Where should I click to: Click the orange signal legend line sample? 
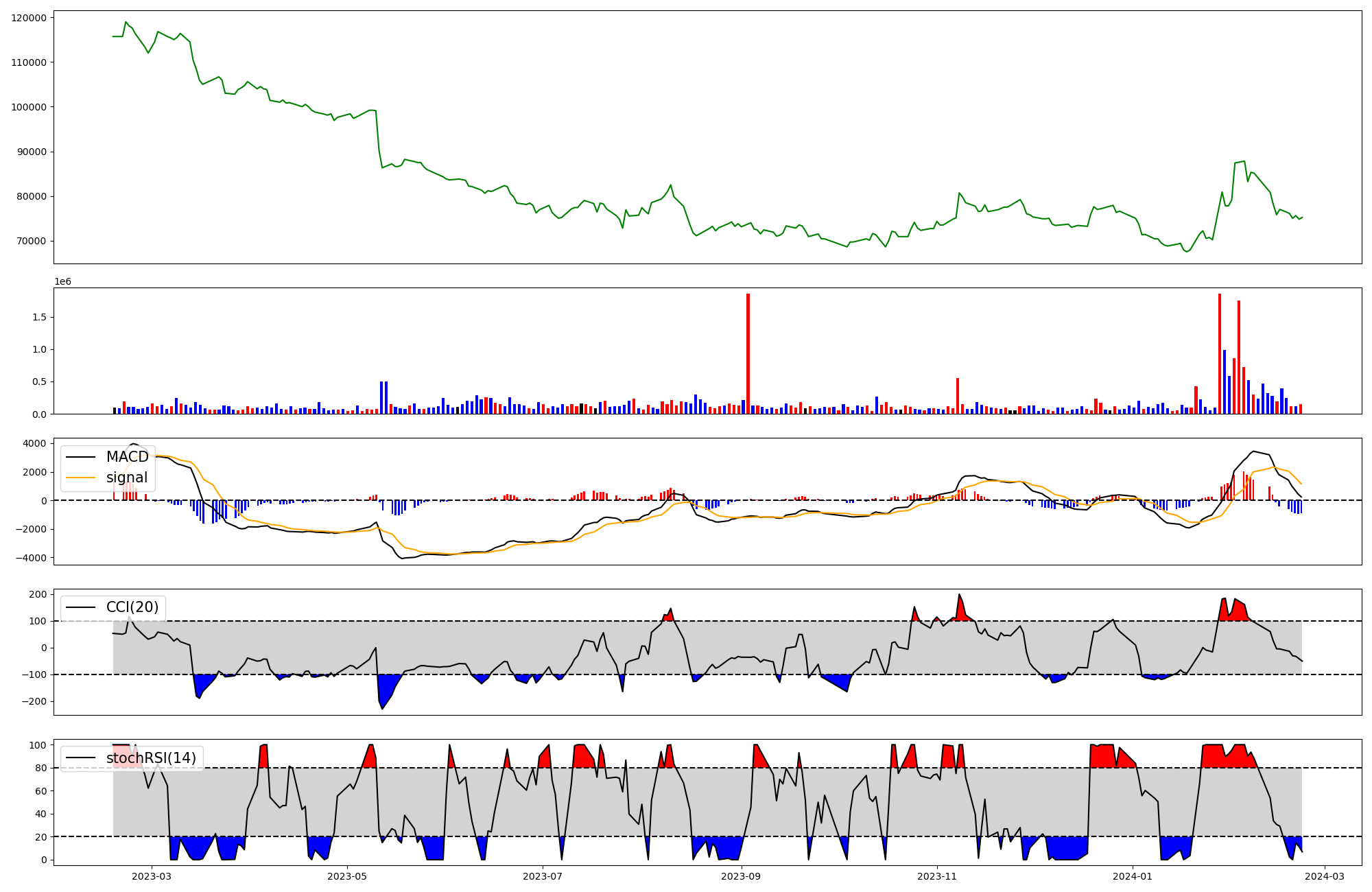[82, 478]
